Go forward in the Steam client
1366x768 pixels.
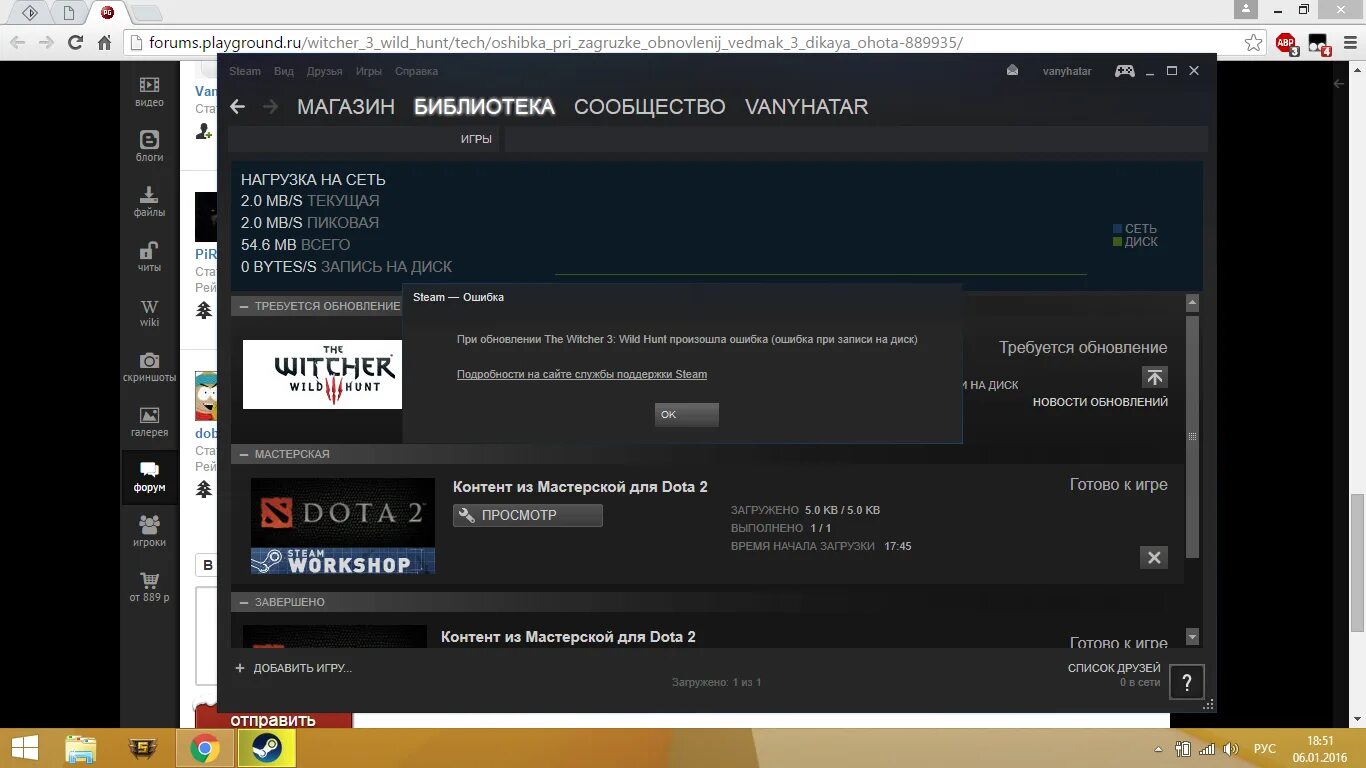click(x=270, y=107)
